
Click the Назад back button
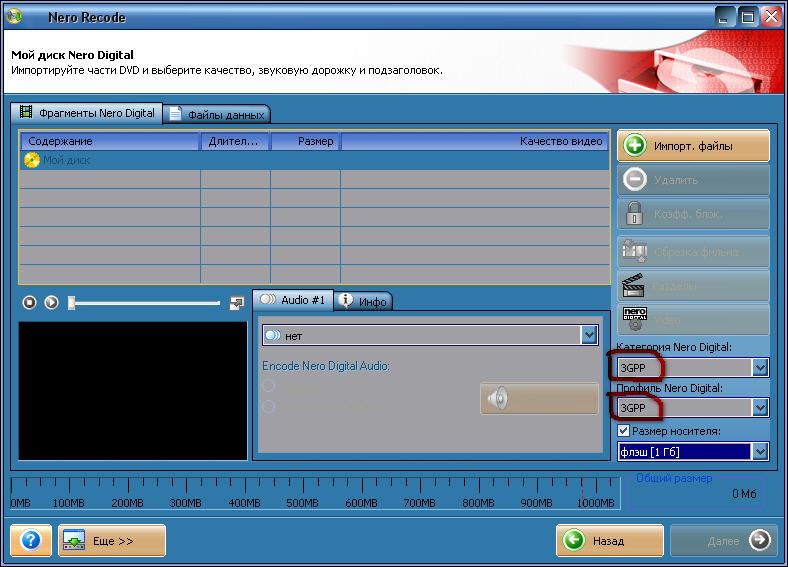click(609, 541)
